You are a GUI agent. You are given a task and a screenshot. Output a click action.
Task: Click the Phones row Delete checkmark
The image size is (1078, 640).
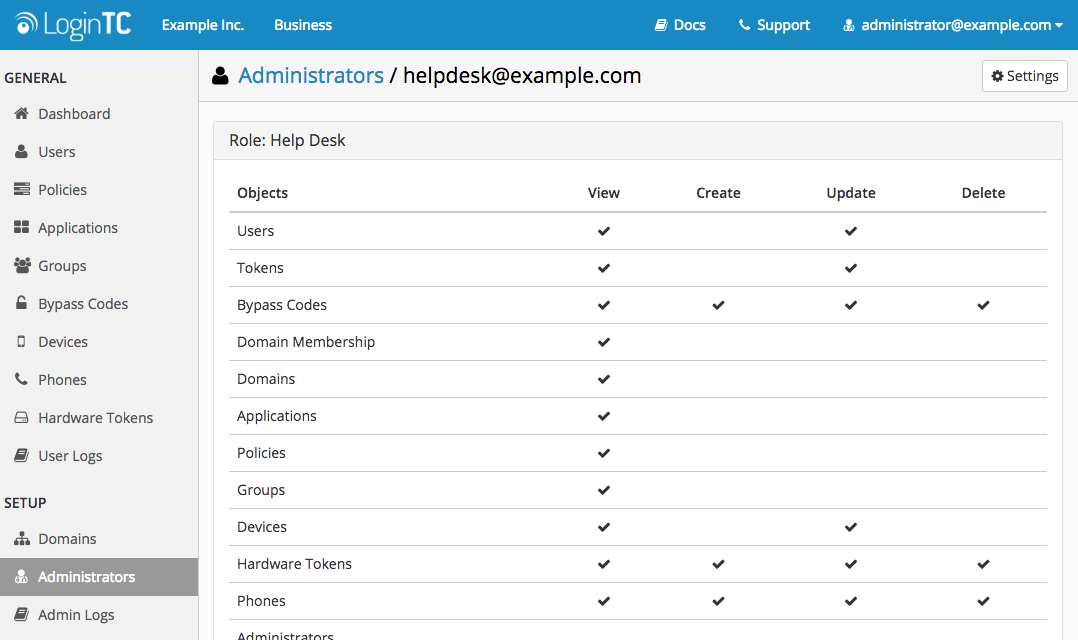pos(983,602)
